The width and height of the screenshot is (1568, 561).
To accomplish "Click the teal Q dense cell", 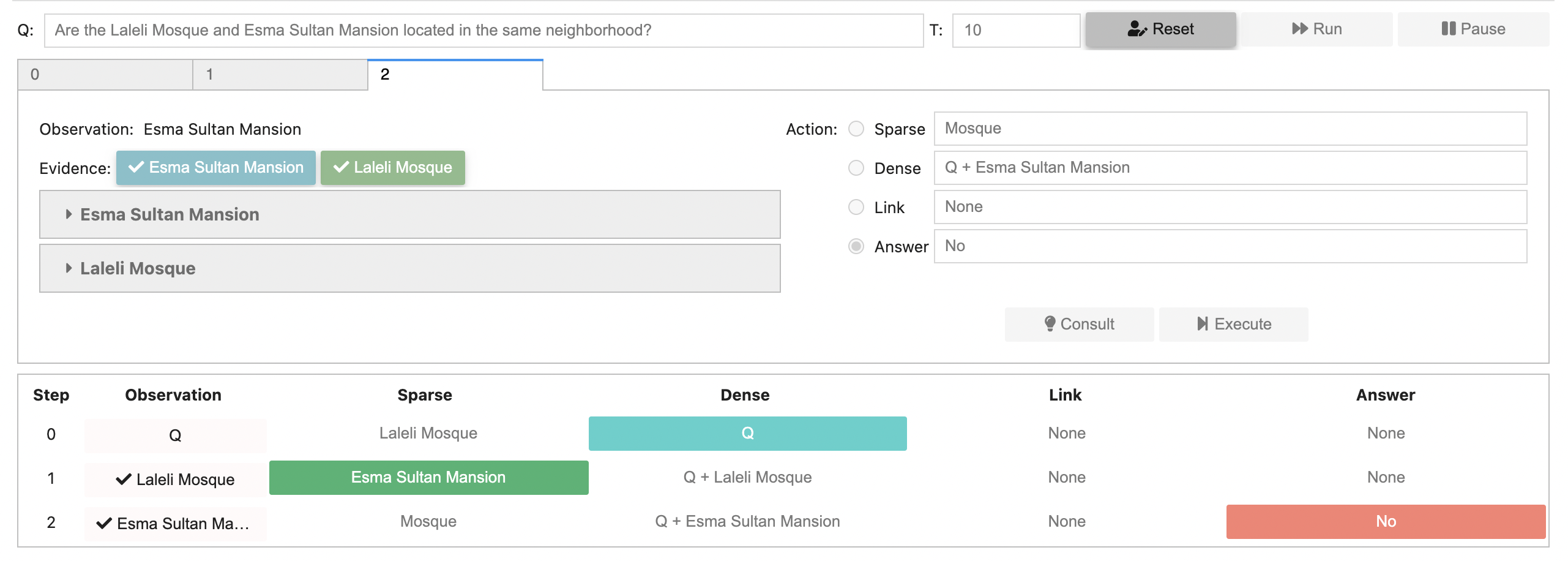I will pos(747,434).
